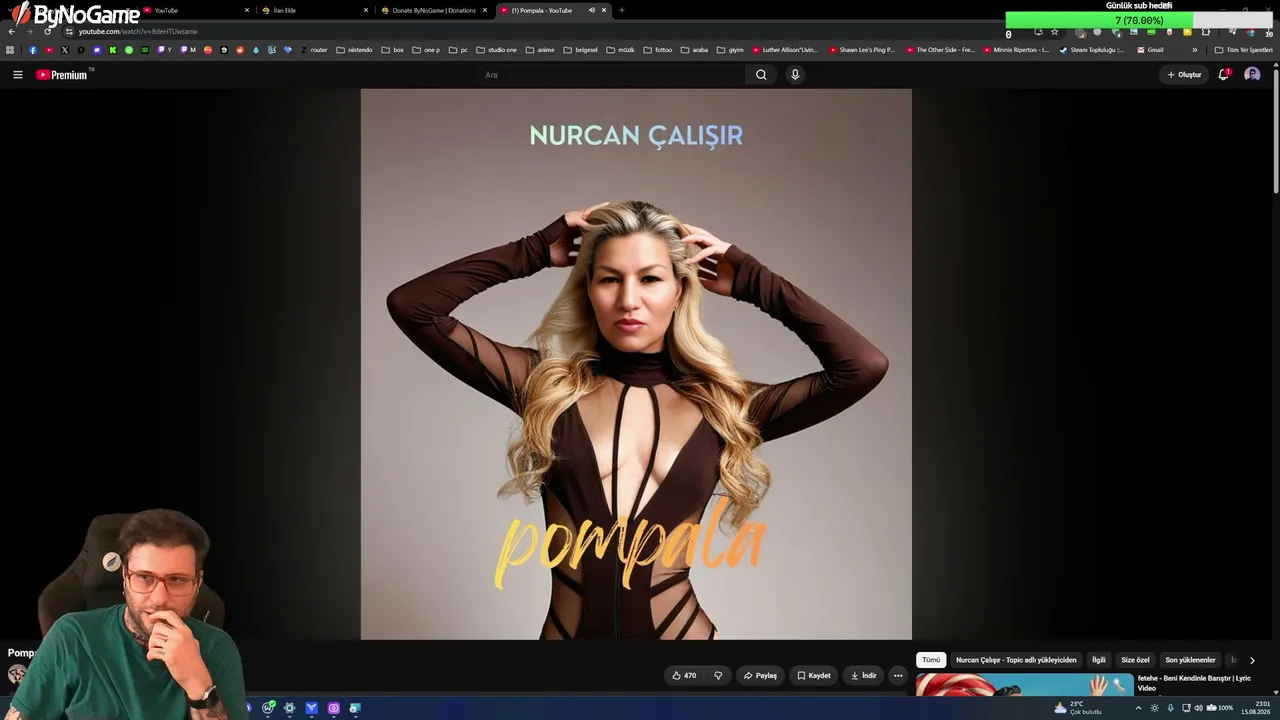Start voice search with the microphone
The height and width of the screenshot is (720, 1280).
click(x=795, y=74)
